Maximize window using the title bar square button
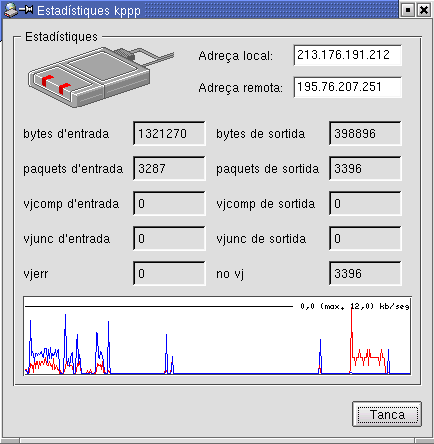 (x=408, y=10)
